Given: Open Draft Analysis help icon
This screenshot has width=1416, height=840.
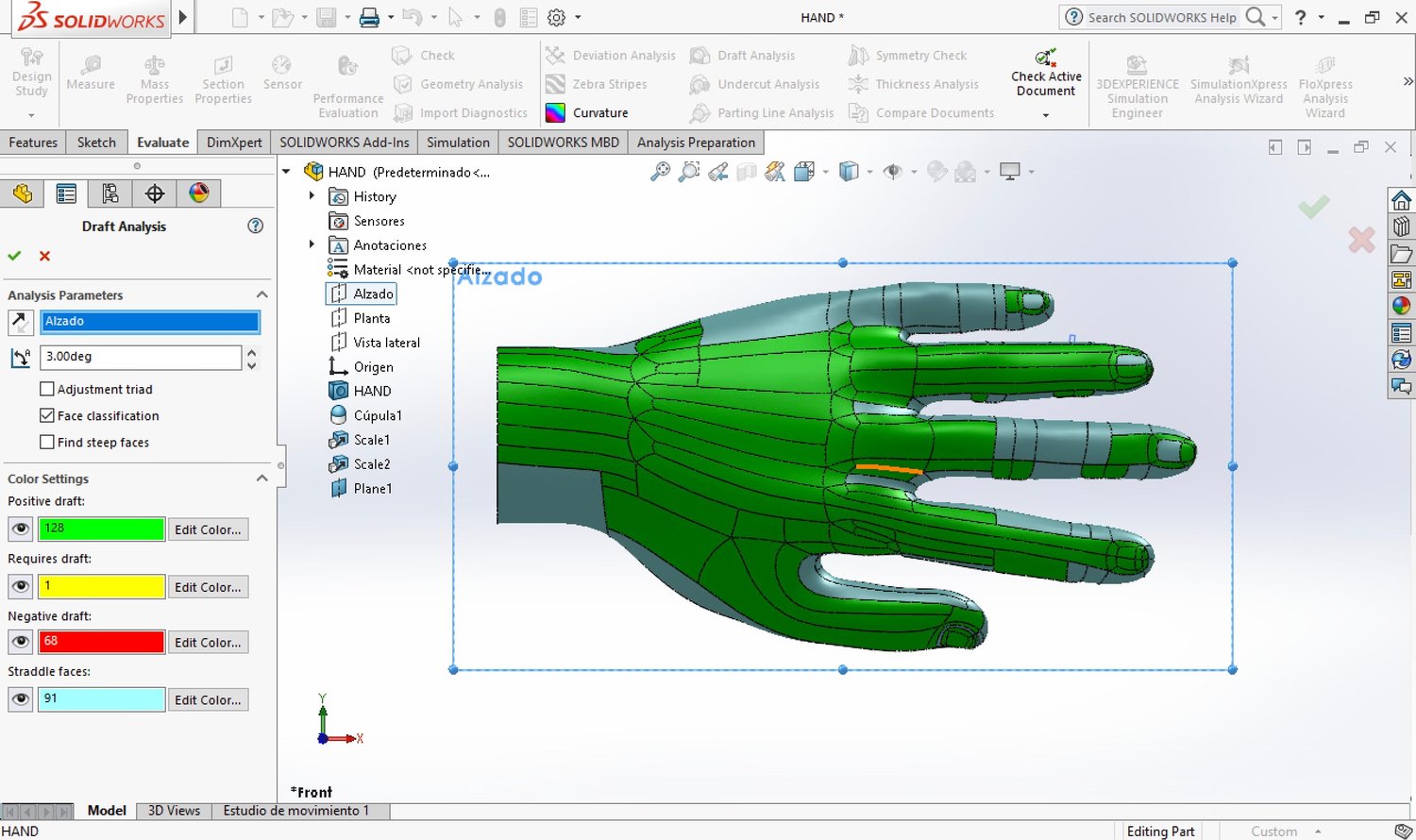Looking at the screenshot, I should pos(255,226).
